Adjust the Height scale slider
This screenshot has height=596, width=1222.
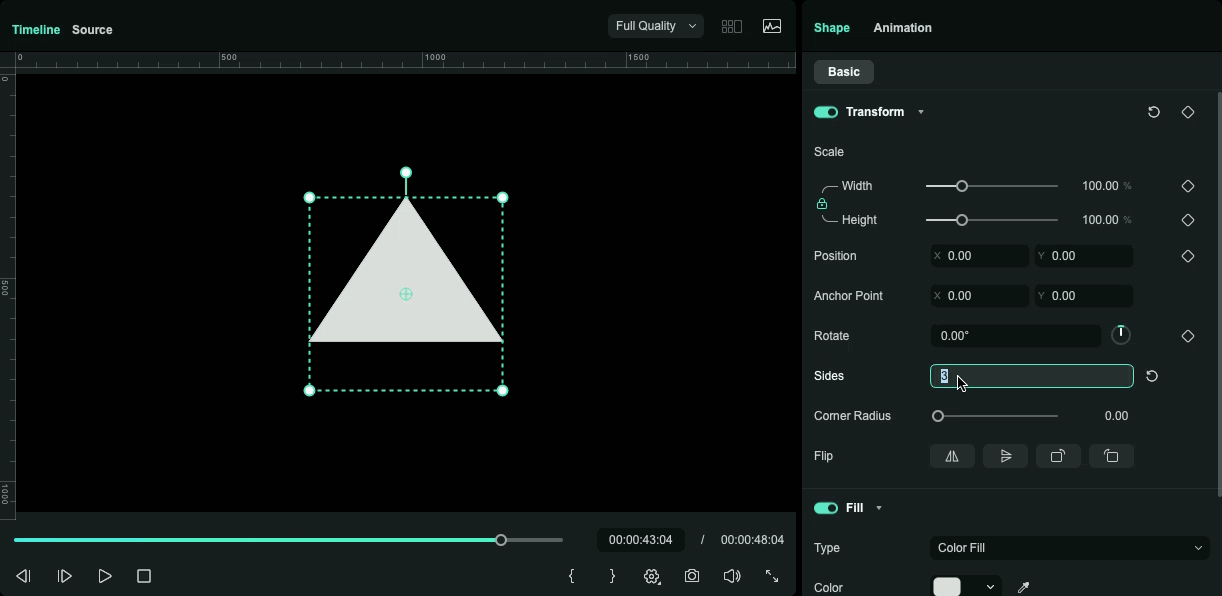(962, 220)
